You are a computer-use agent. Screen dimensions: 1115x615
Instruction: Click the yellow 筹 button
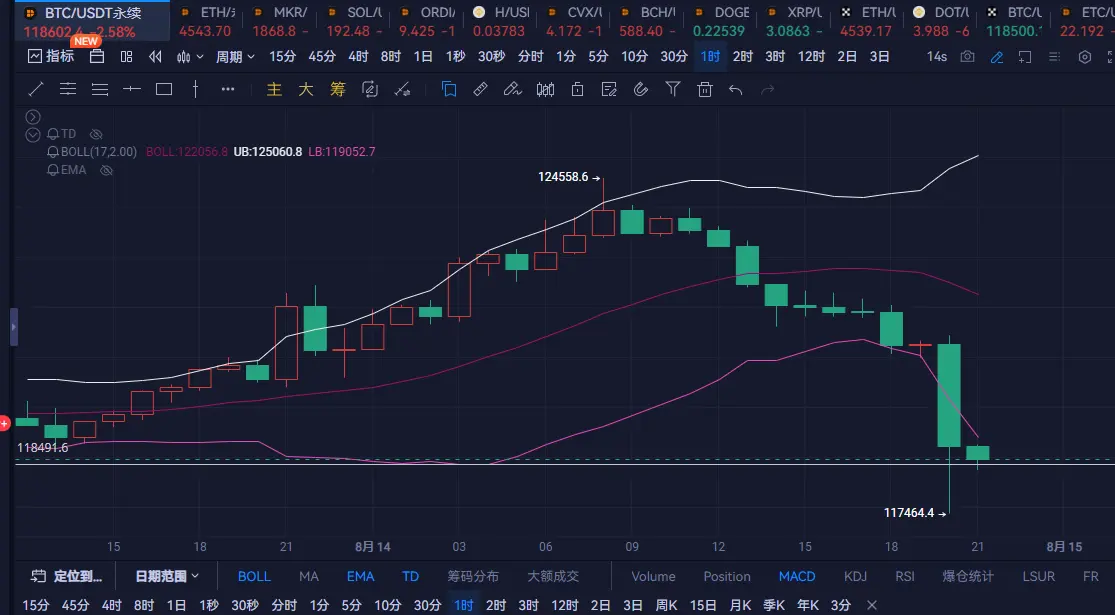[x=338, y=89]
